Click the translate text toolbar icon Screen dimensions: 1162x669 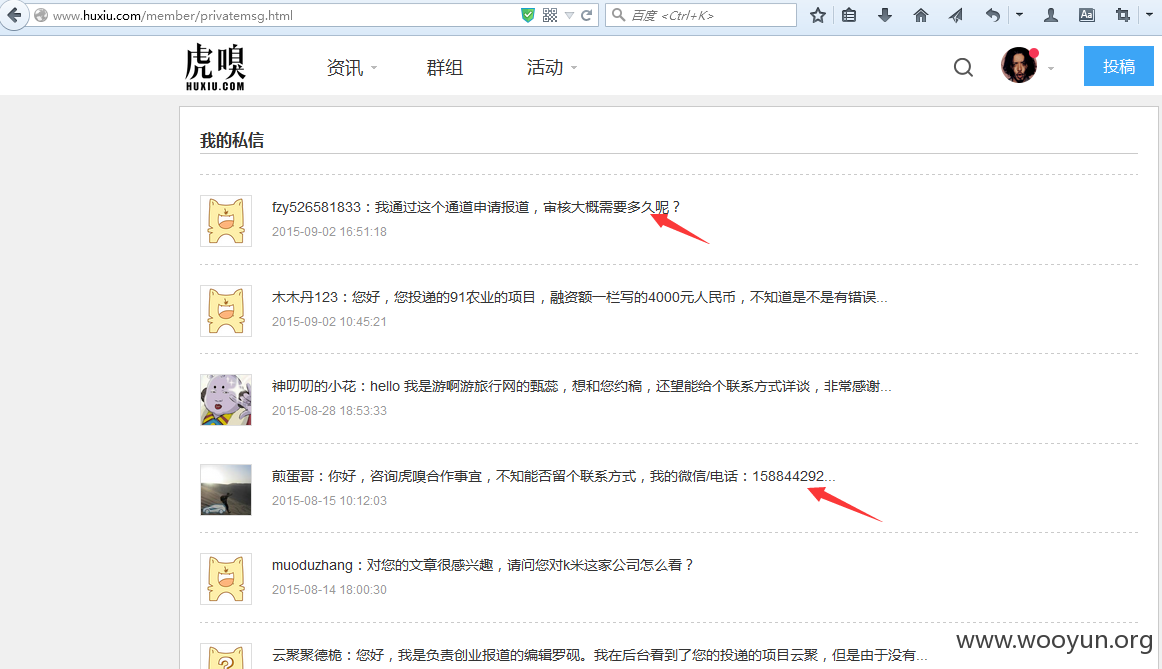tap(1086, 15)
